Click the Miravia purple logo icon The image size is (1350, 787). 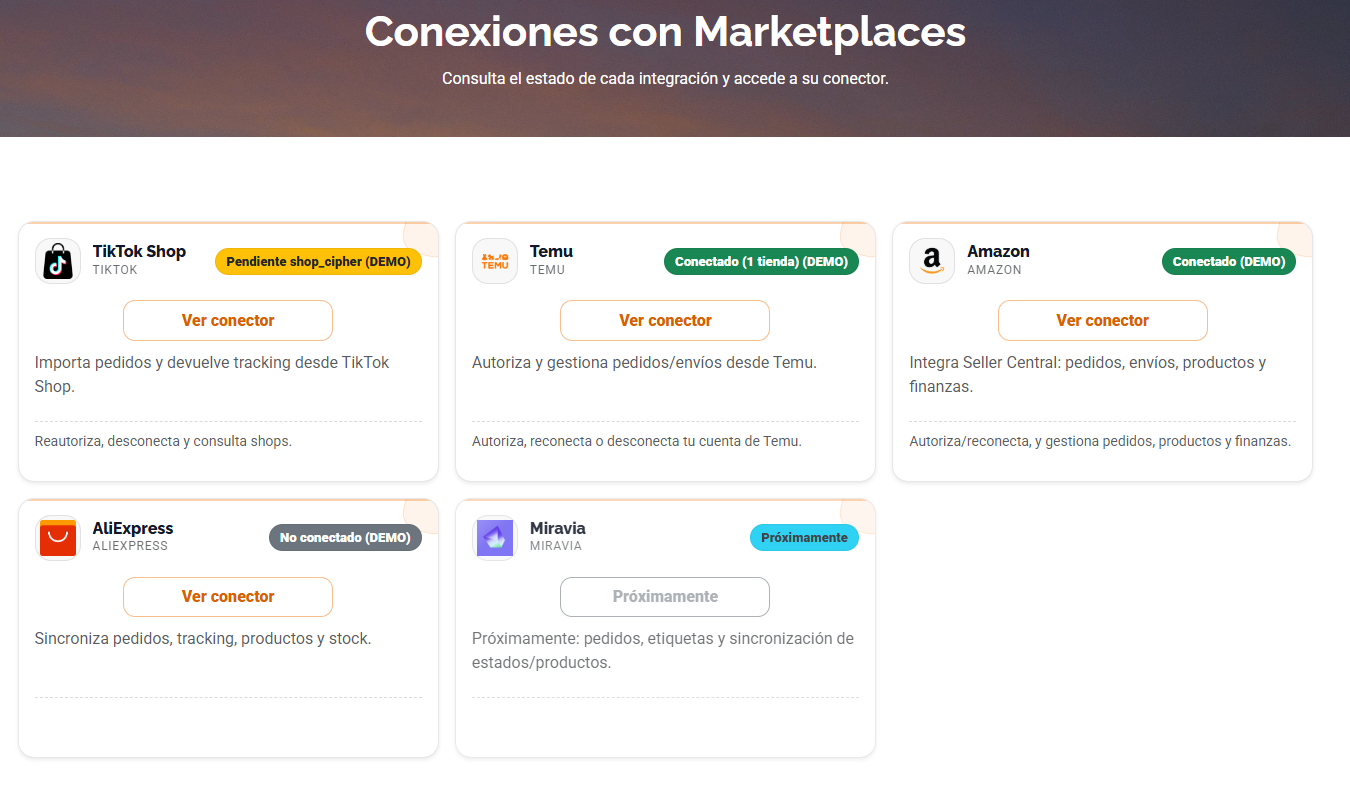[494, 537]
